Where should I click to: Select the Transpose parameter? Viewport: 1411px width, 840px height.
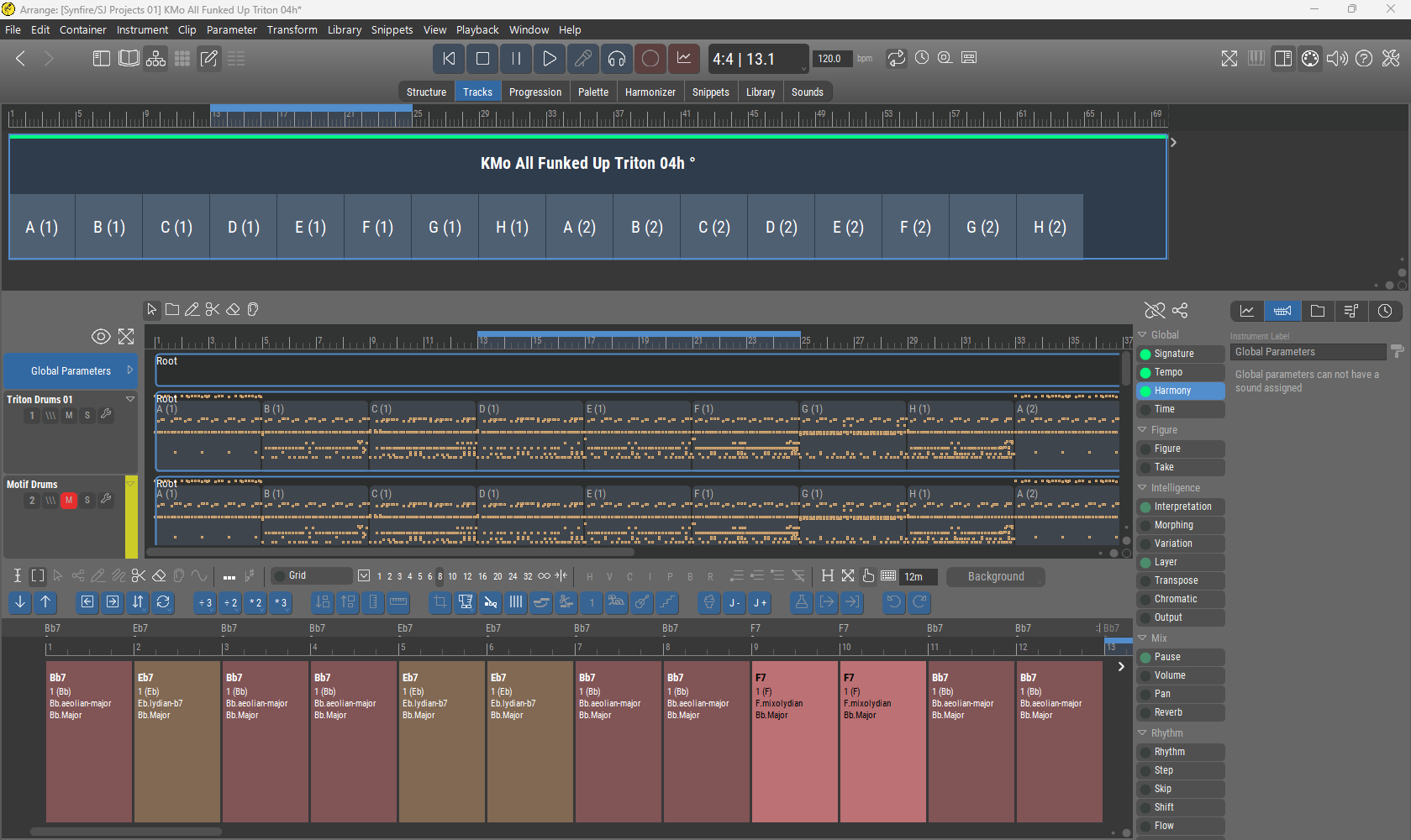point(1176,580)
